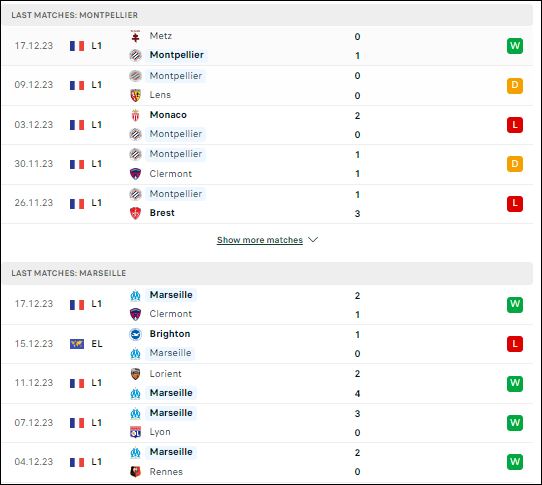
Task: Click the Lorient club crest icon
Action: [136, 374]
